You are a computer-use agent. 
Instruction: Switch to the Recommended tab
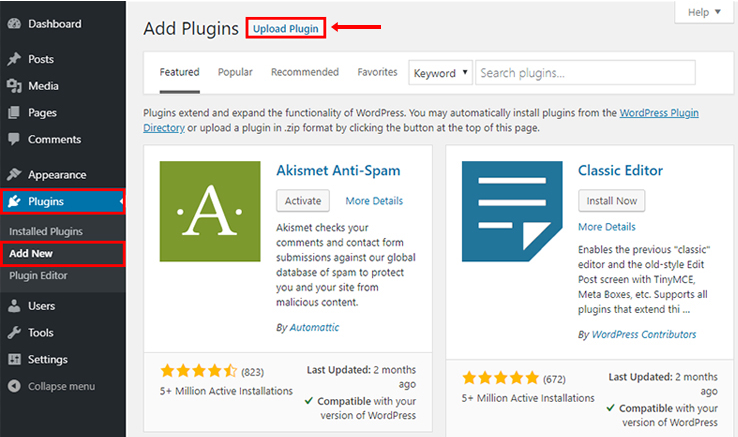305,72
